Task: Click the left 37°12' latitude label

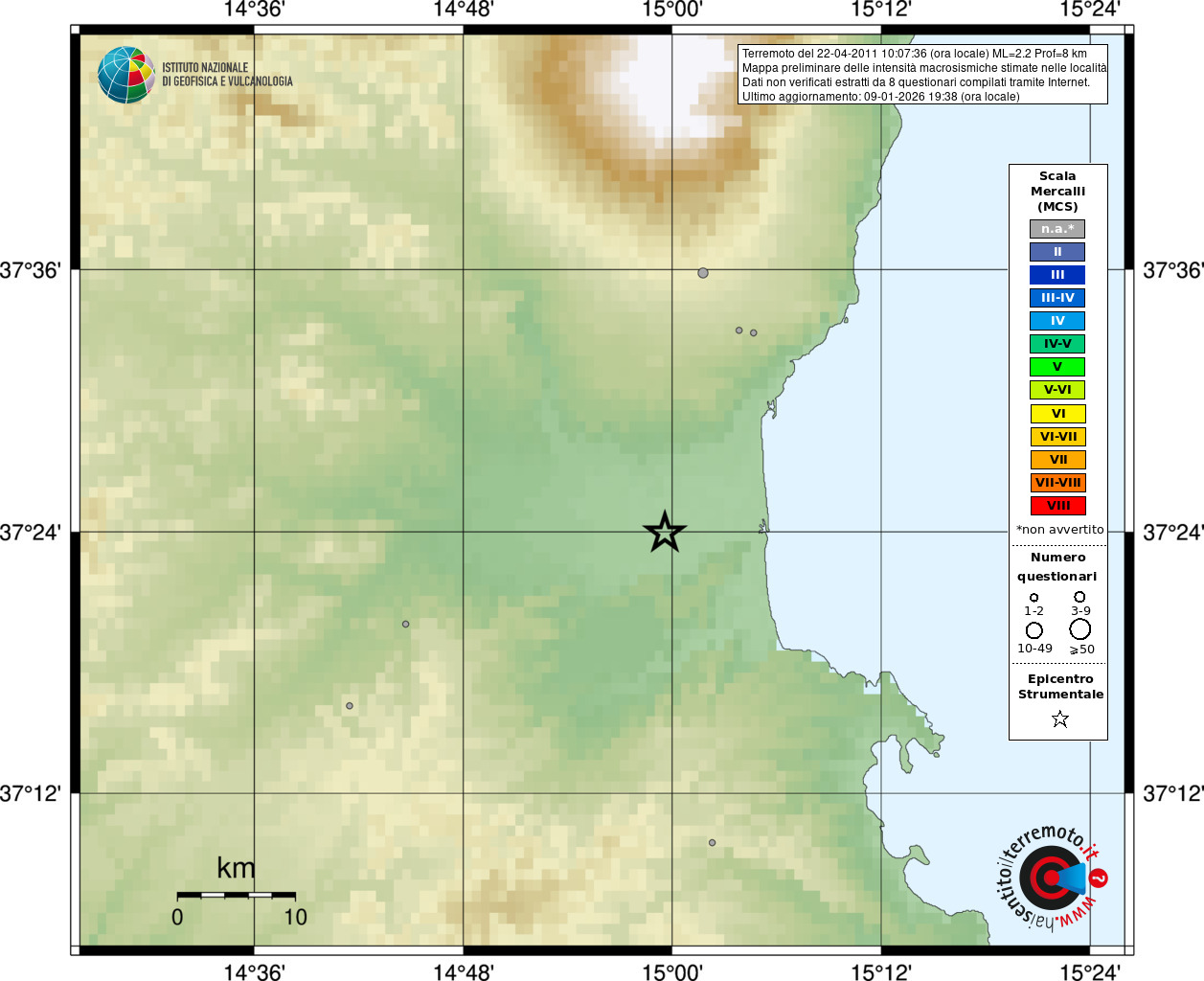Action: (x=31, y=794)
